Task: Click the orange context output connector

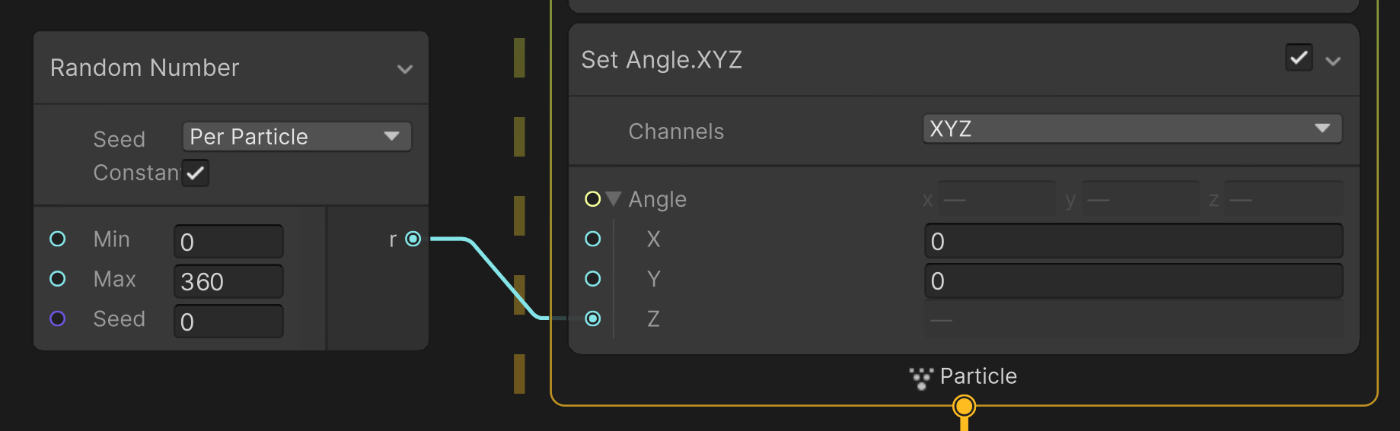Action: [964, 407]
